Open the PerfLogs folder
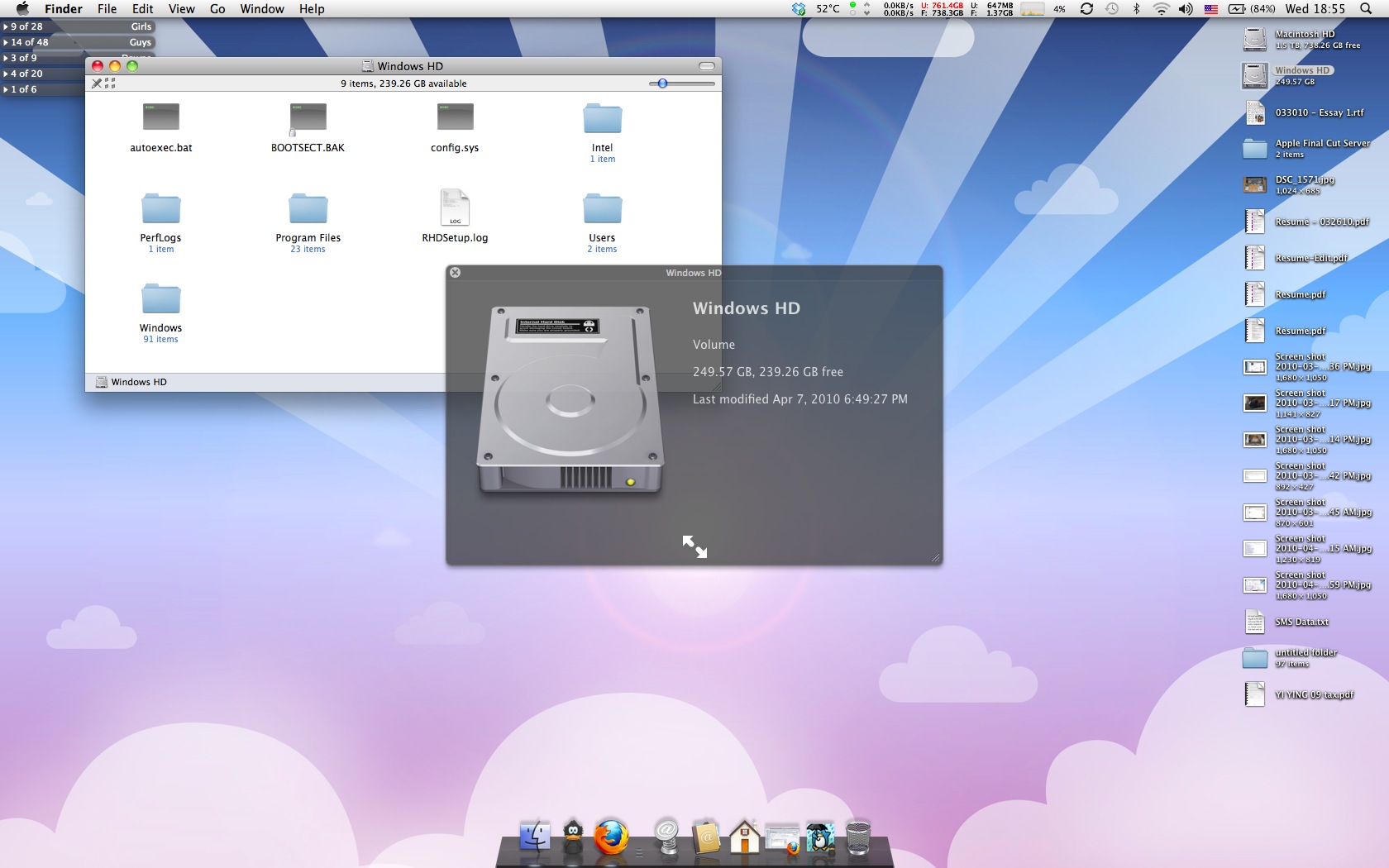 click(x=161, y=208)
